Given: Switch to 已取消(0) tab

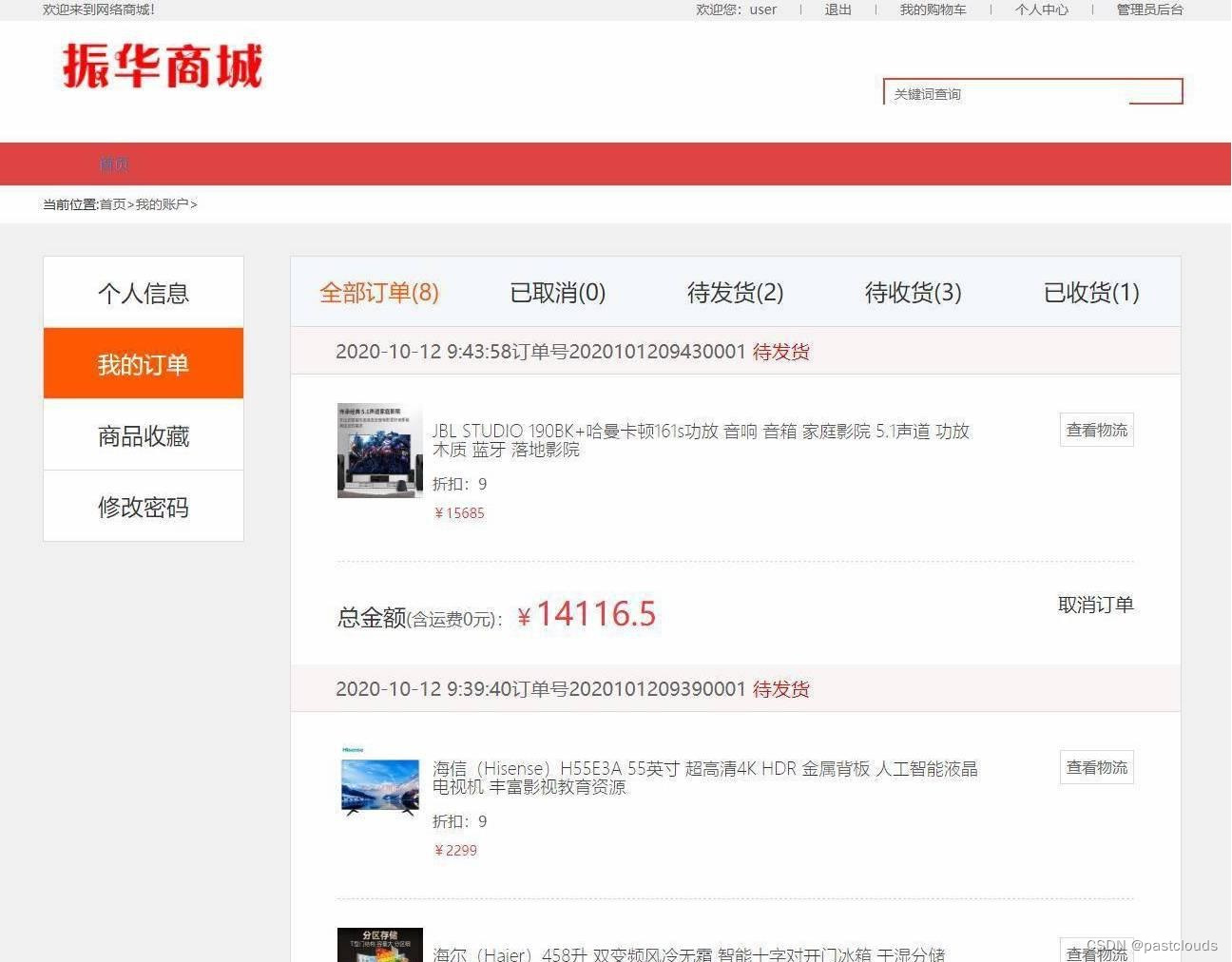Looking at the screenshot, I should point(557,293).
